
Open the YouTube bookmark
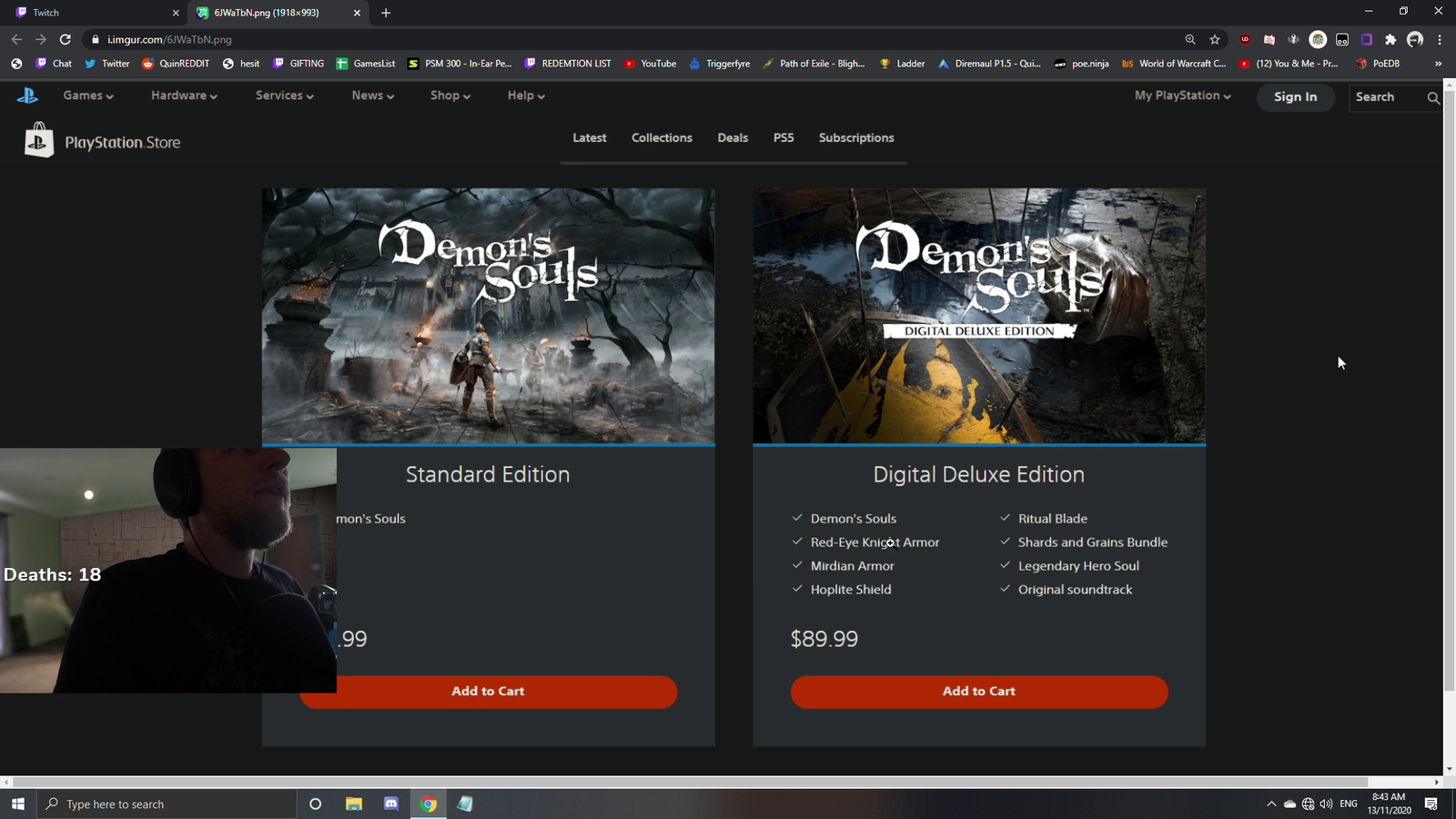pyautogui.click(x=651, y=64)
